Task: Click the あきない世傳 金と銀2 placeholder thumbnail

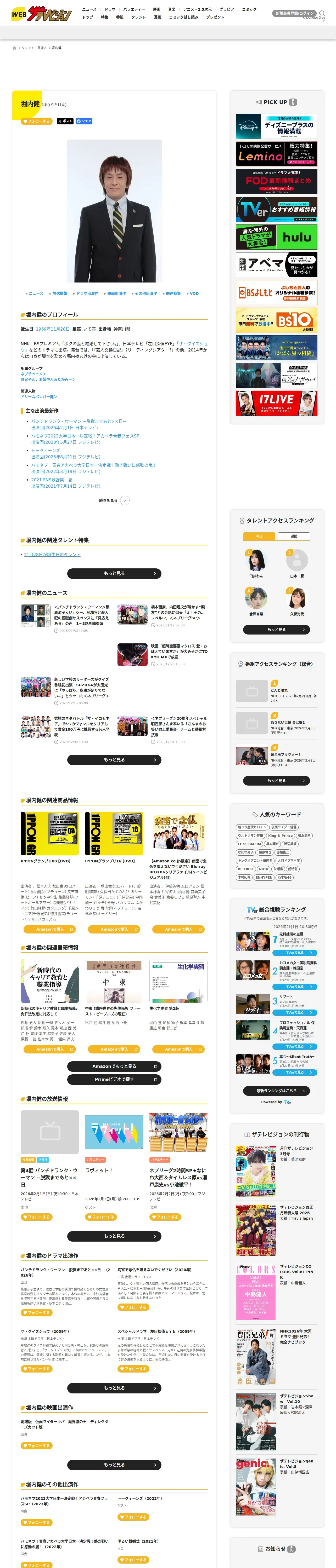Action: pos(252,723)
